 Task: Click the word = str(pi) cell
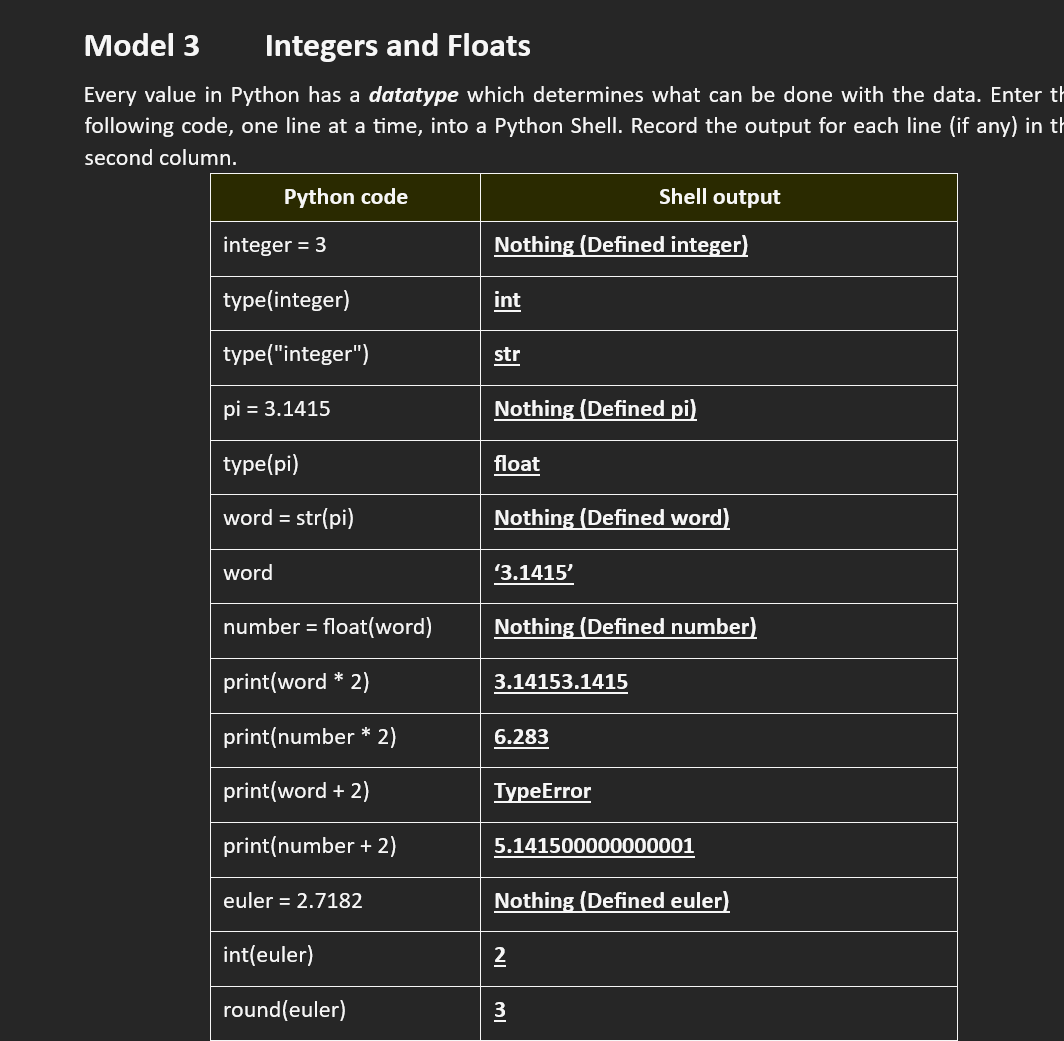click(x=288, y=518)
